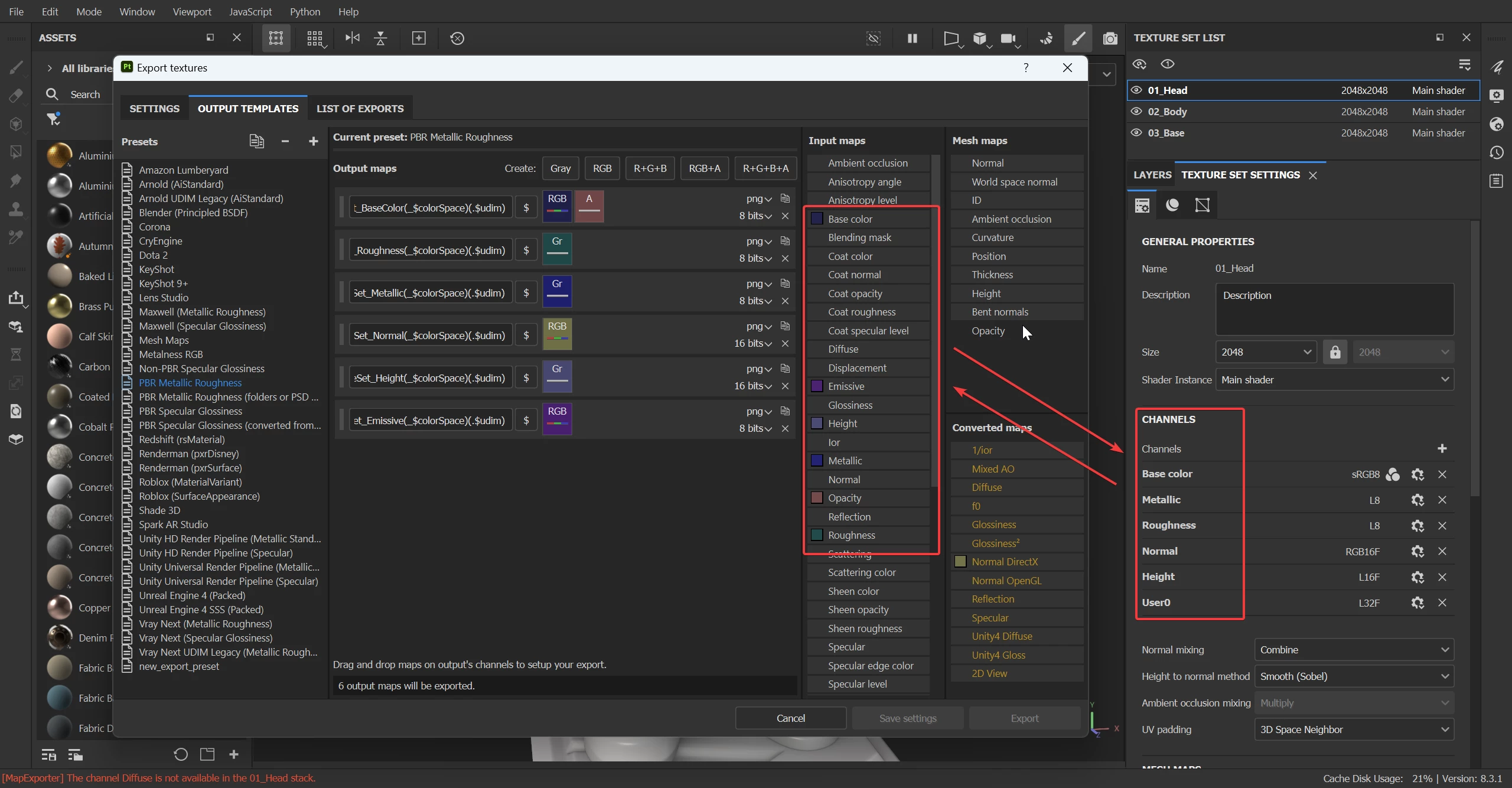Screen dimensions: 1512x788
Task: Open the Viewport menu
Action: click(x=191, y=12)
